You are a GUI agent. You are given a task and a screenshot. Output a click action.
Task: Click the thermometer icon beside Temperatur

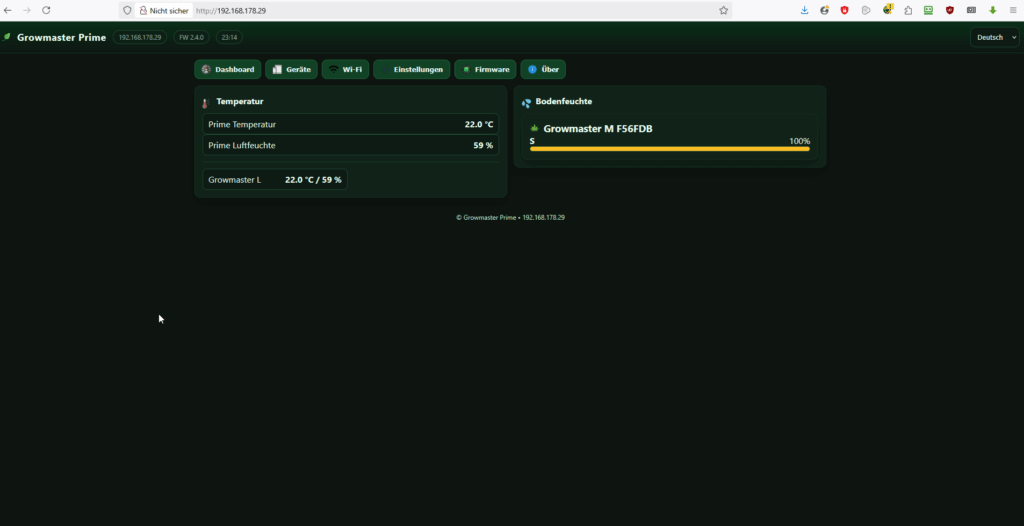(205, 103)
